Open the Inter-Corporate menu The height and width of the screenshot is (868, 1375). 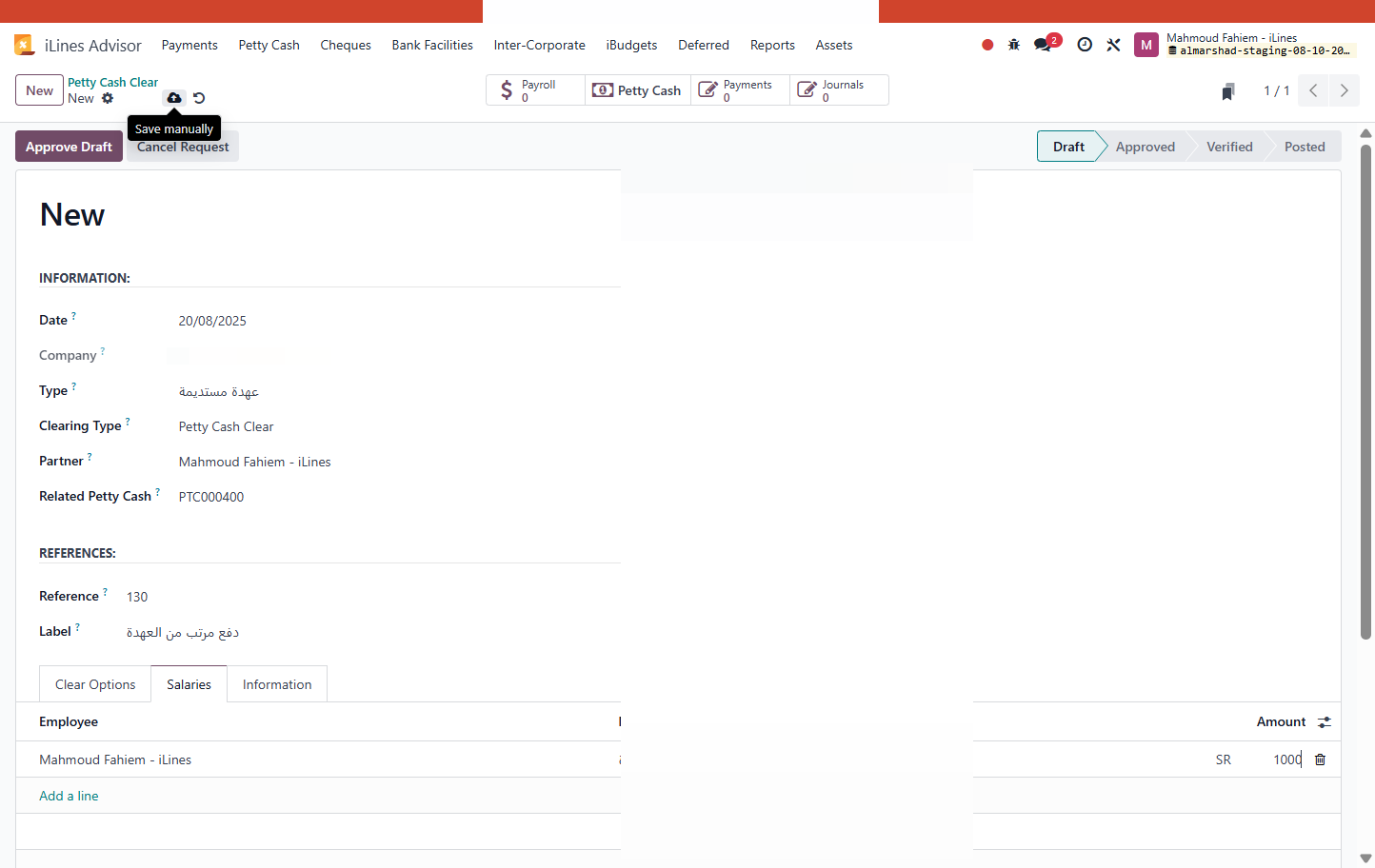[540, 45]
